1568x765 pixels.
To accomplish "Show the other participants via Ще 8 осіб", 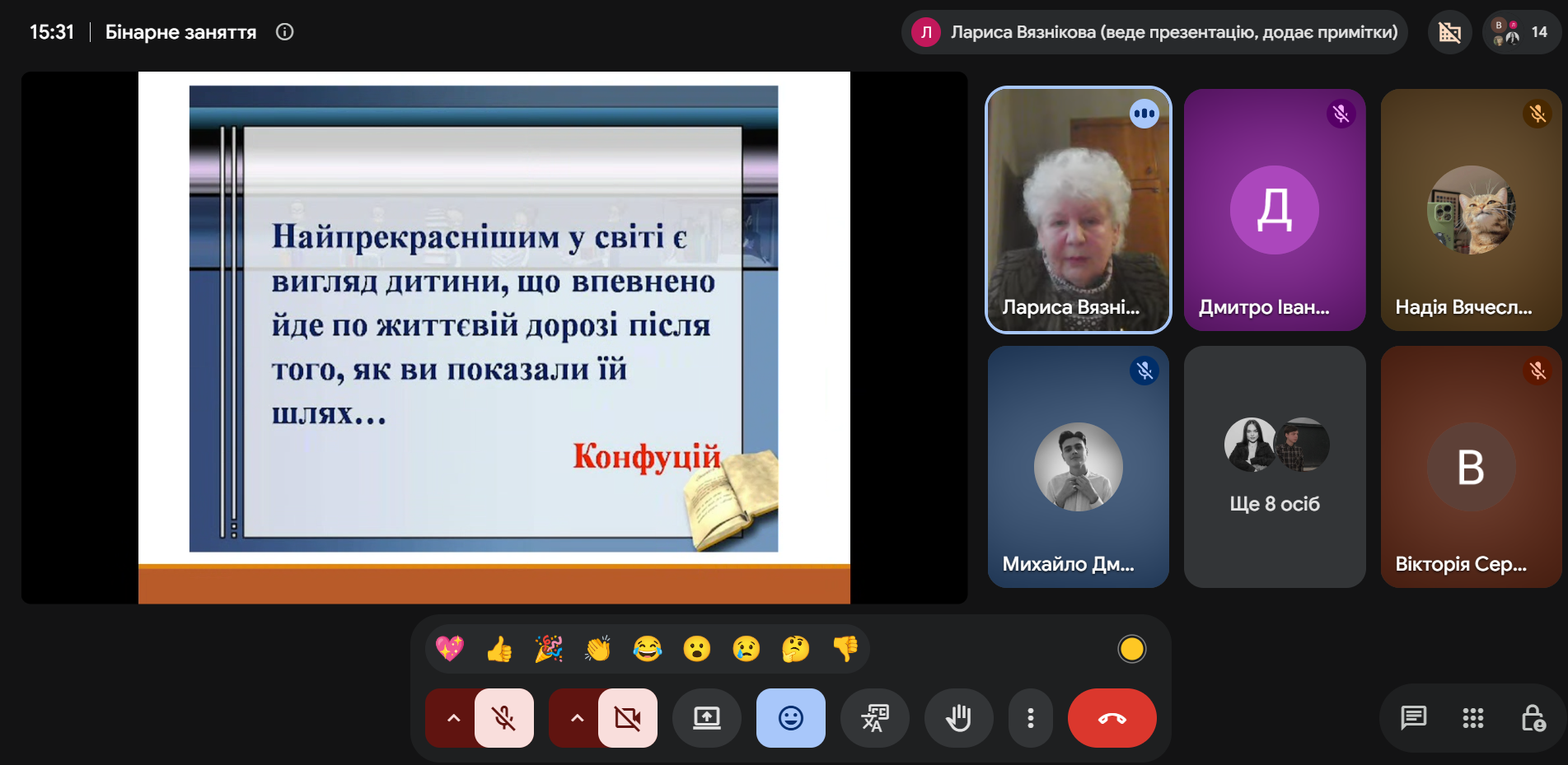I will (x=1275, y=467).
